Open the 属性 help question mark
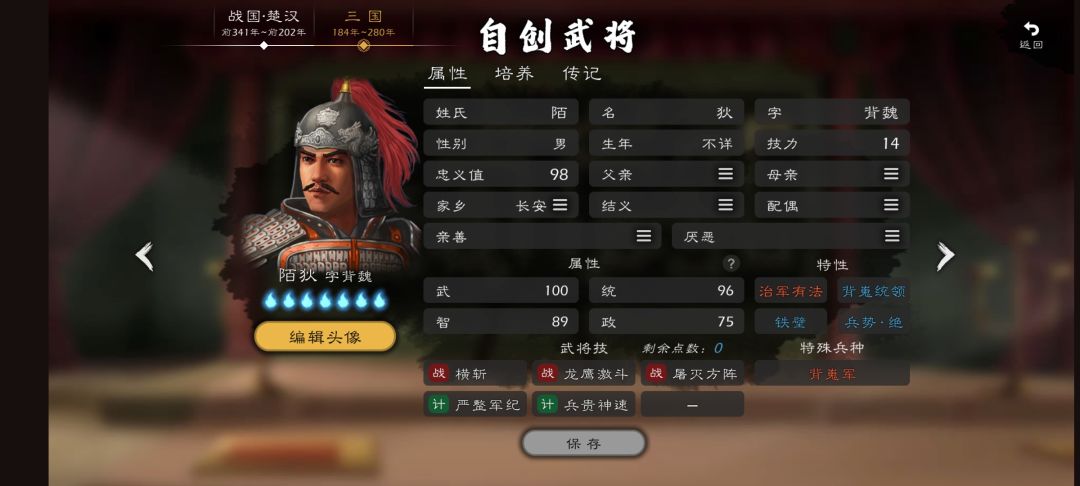The height and width of the screenshot is (486, 1080). tap(731, 264)
